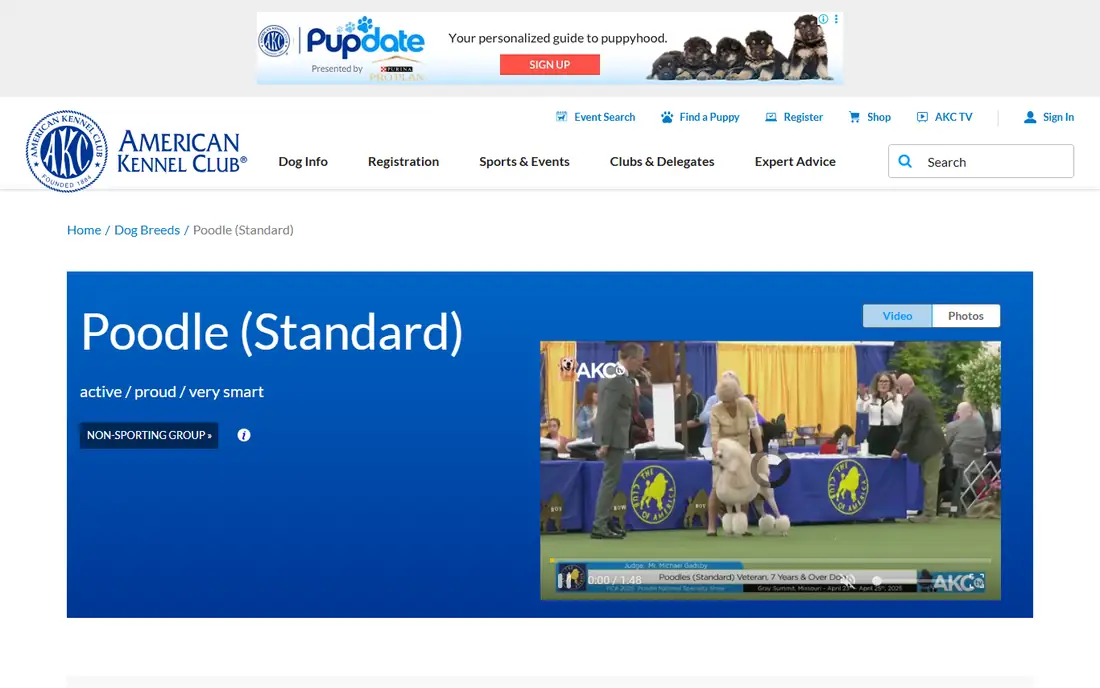Click Non-Sporting Group button
This screenshot has height=688, width=1100.
click(x=149, y=435)
